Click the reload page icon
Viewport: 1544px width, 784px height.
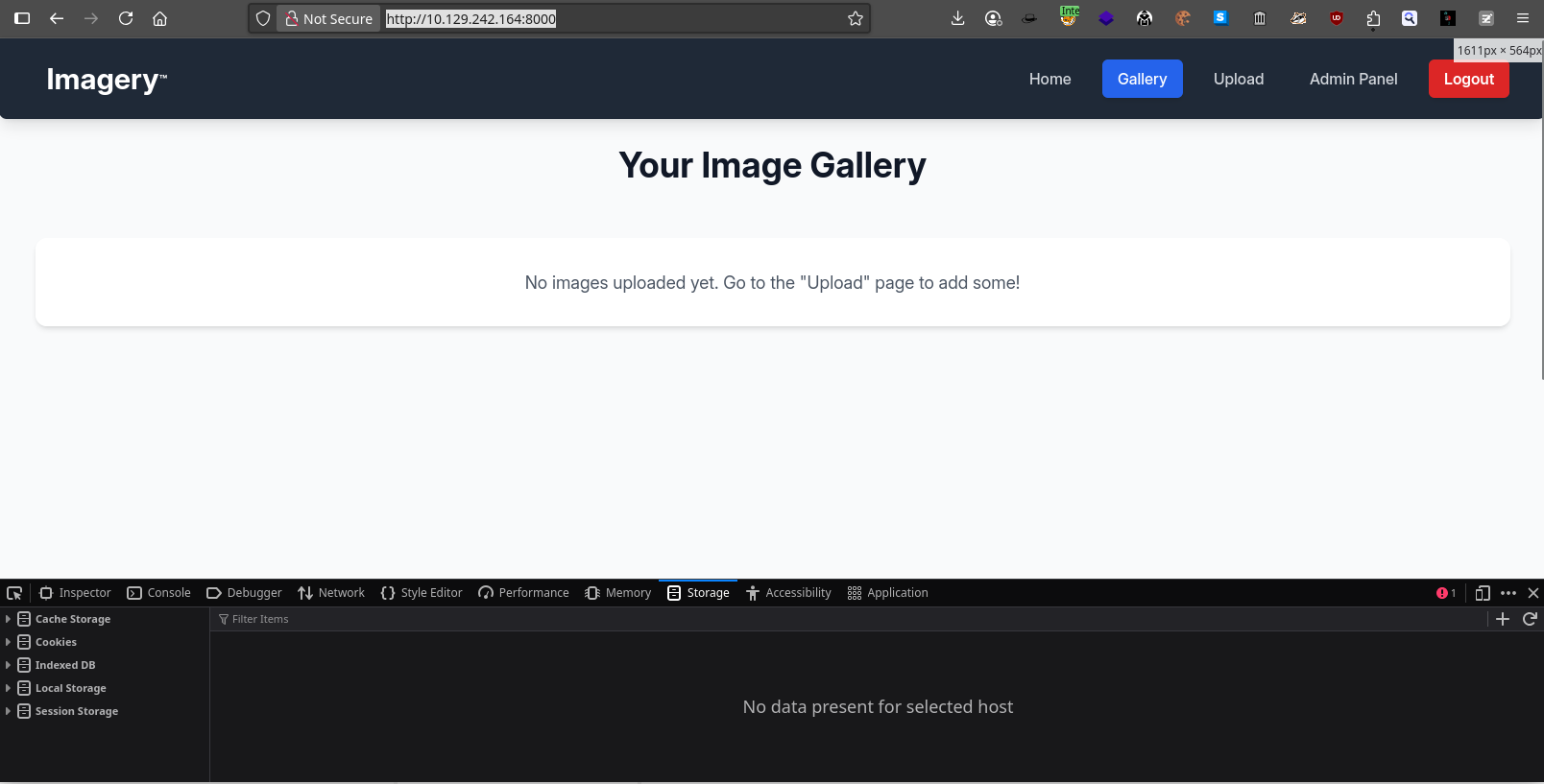126,18
